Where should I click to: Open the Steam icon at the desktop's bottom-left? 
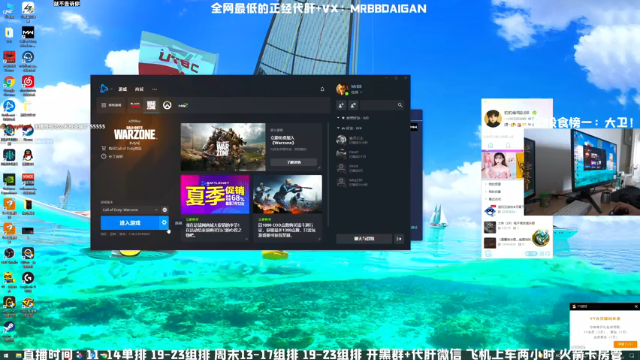(9, 327)
